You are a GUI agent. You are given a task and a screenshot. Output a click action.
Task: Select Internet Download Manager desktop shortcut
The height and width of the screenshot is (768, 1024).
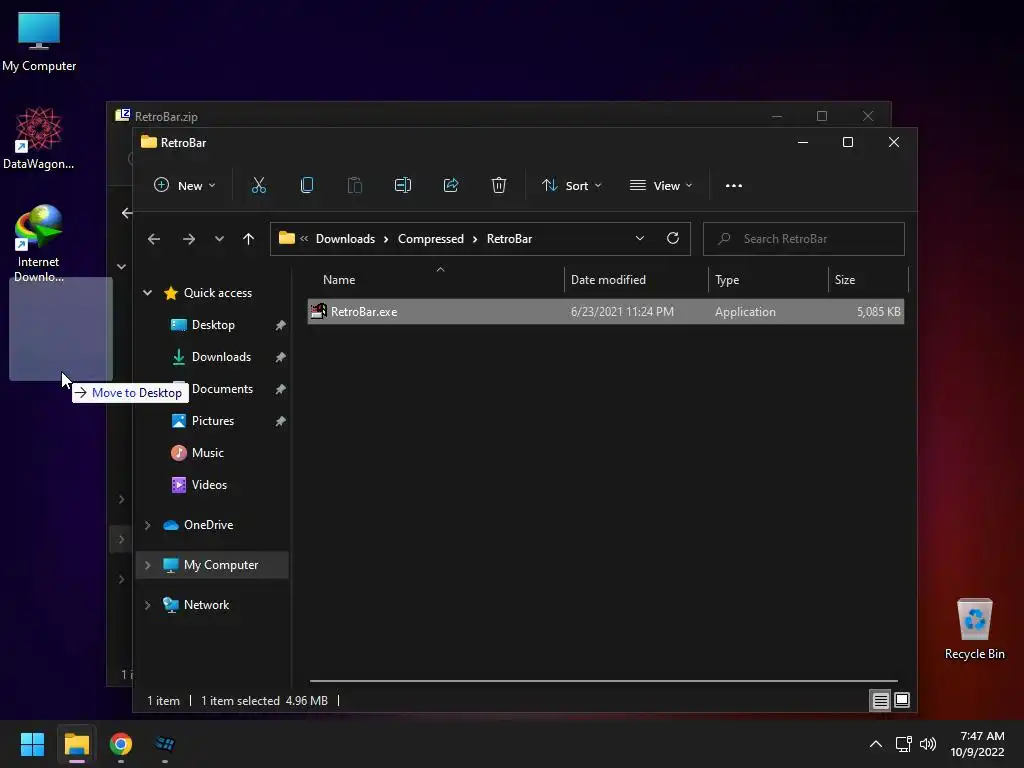pyautogui.click(x=39, y=242)
